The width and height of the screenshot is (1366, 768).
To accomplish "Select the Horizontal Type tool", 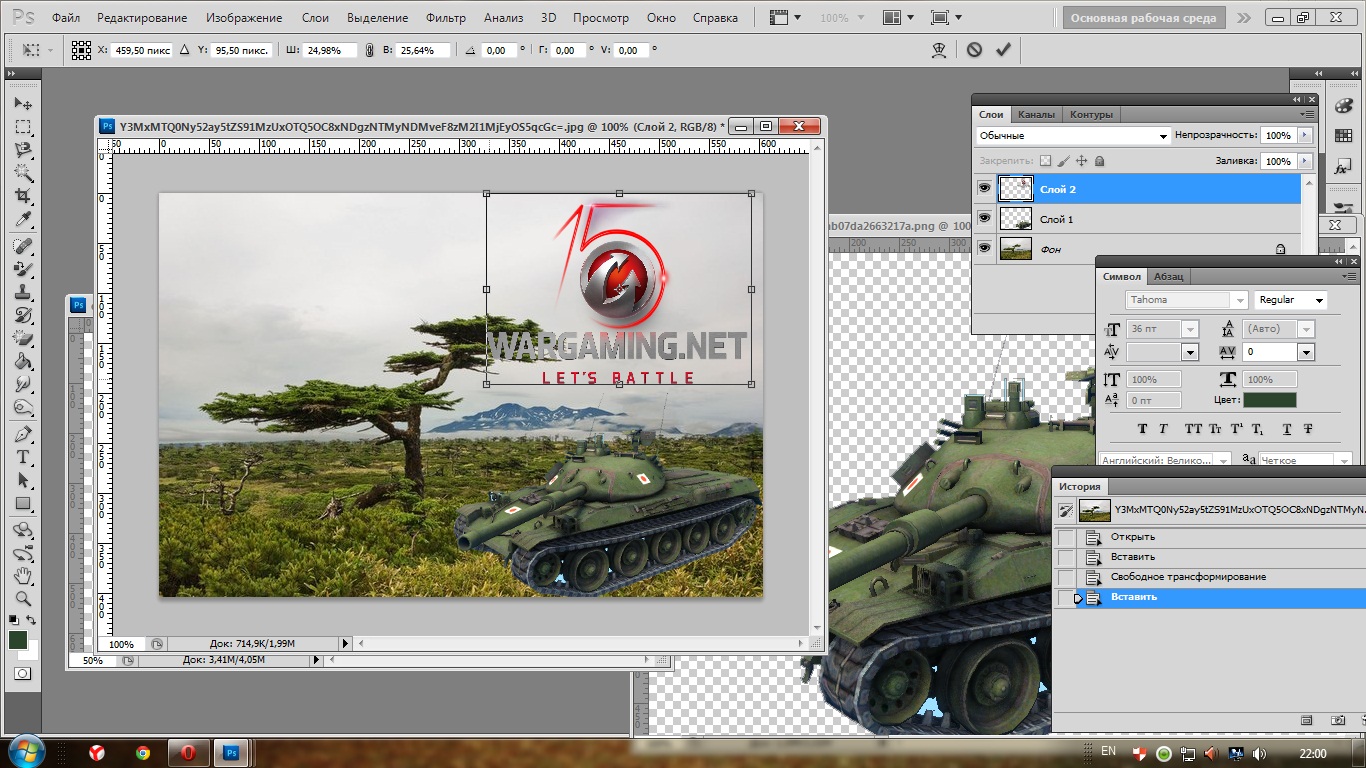I will pyautogui.click(x=23, y=458).
